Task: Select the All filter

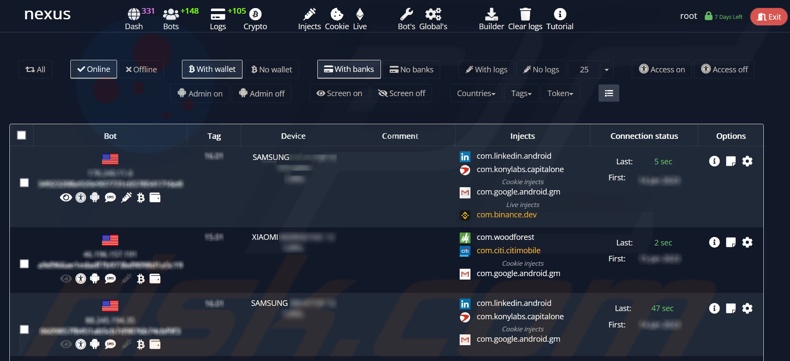Action: pos(35,69)
